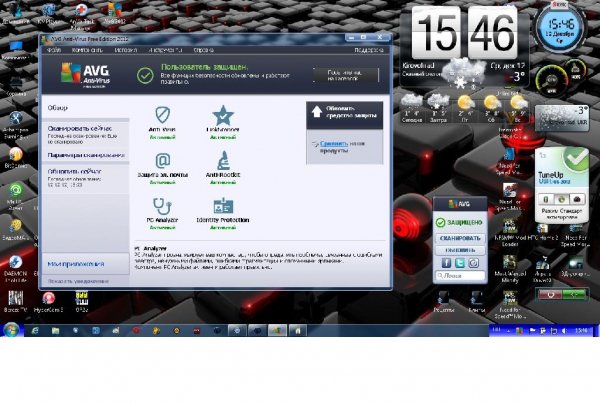This screenshot has width=600, height=405.
Task: Click the Facebook join button in header
Action: pos(346,75)
